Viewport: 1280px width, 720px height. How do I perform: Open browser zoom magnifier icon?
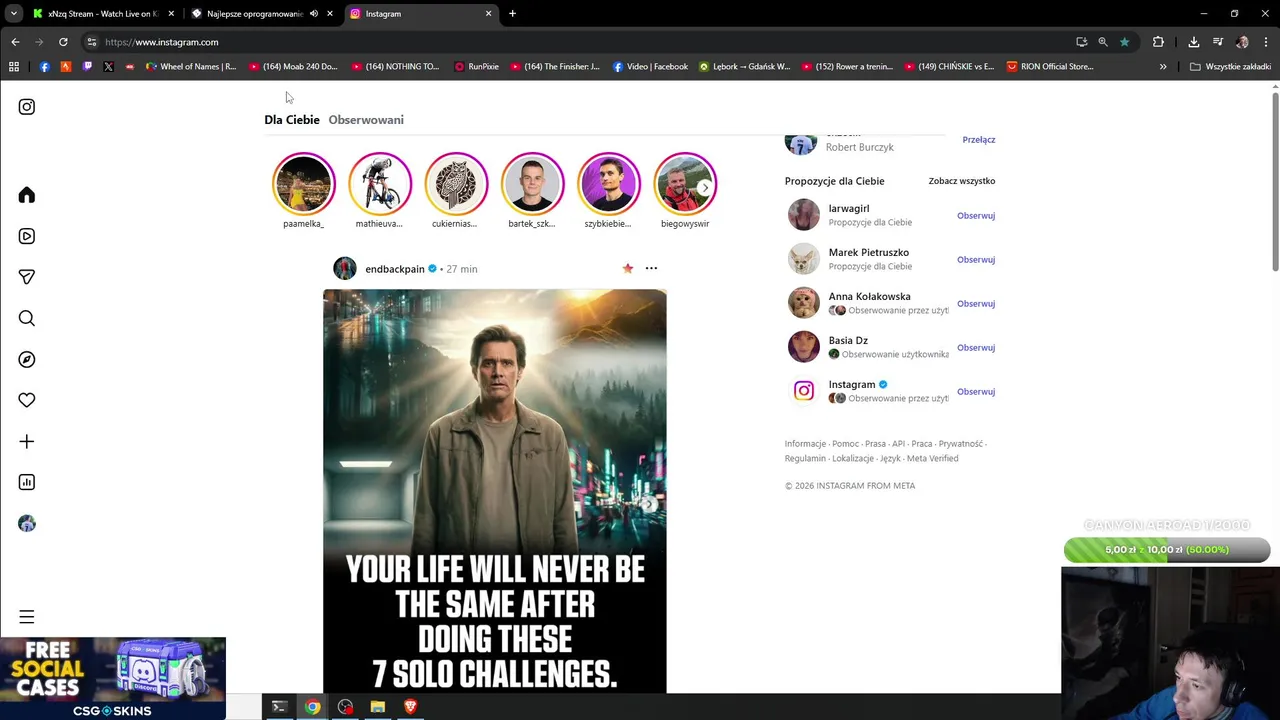pos(1102,42)
